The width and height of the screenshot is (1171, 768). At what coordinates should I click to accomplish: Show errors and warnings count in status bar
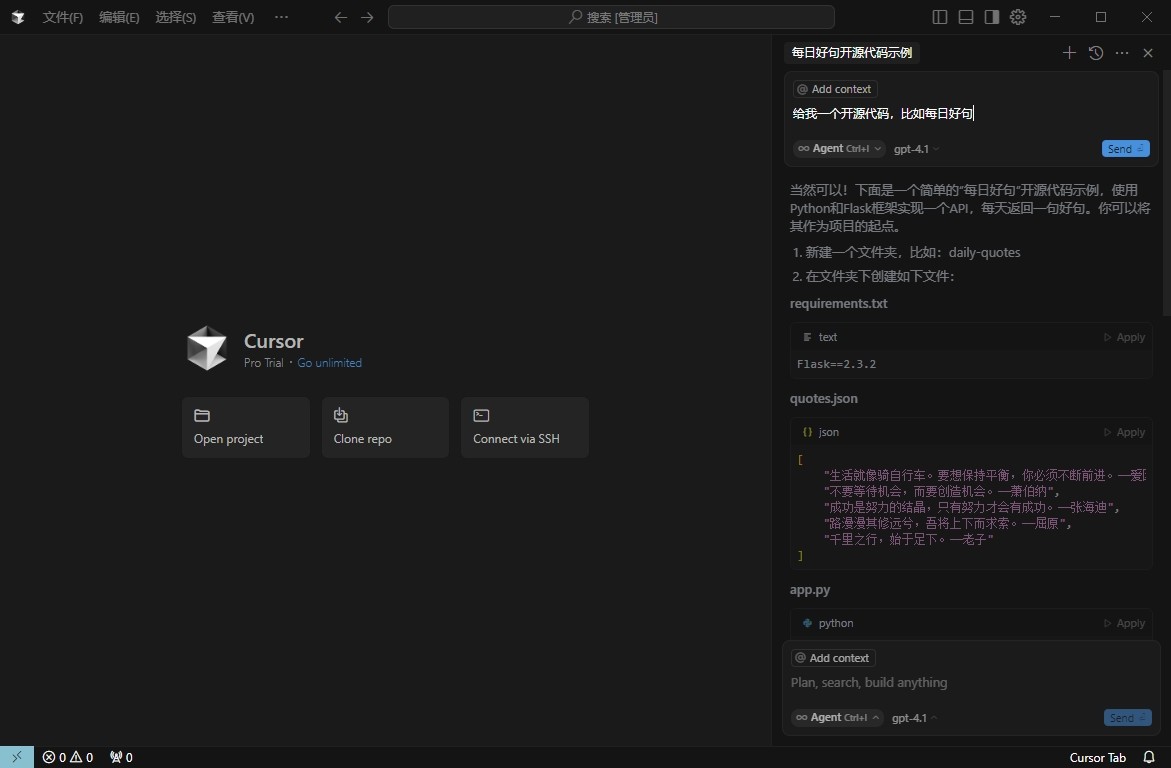(67, 757)
